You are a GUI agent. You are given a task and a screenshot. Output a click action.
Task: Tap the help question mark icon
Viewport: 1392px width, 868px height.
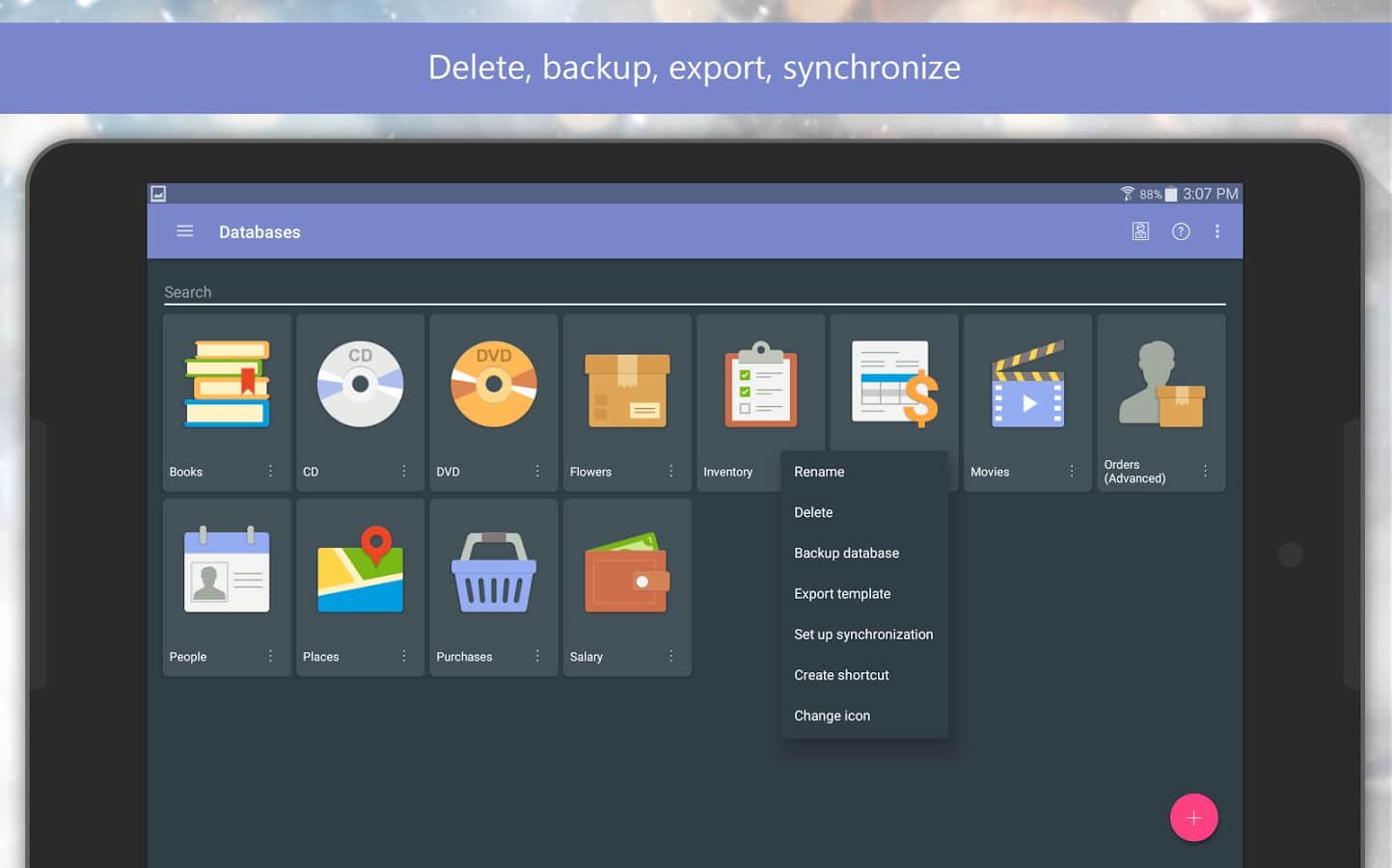click(1180, 231)
